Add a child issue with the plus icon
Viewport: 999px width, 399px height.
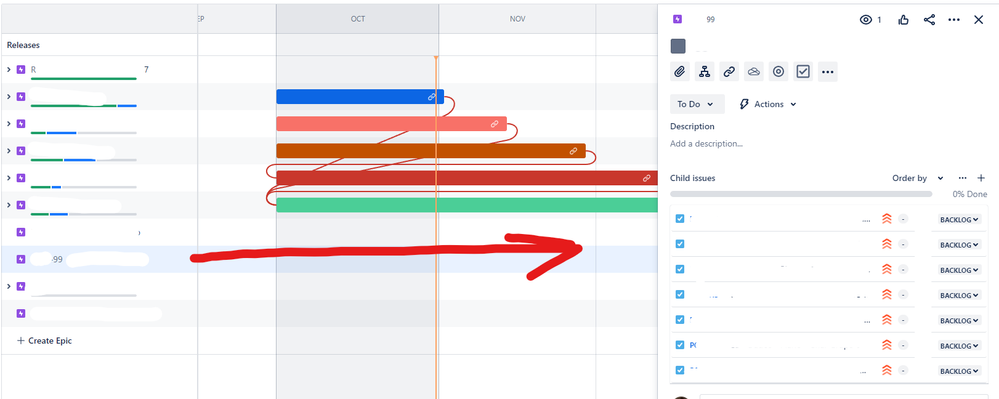pos(981,178)
